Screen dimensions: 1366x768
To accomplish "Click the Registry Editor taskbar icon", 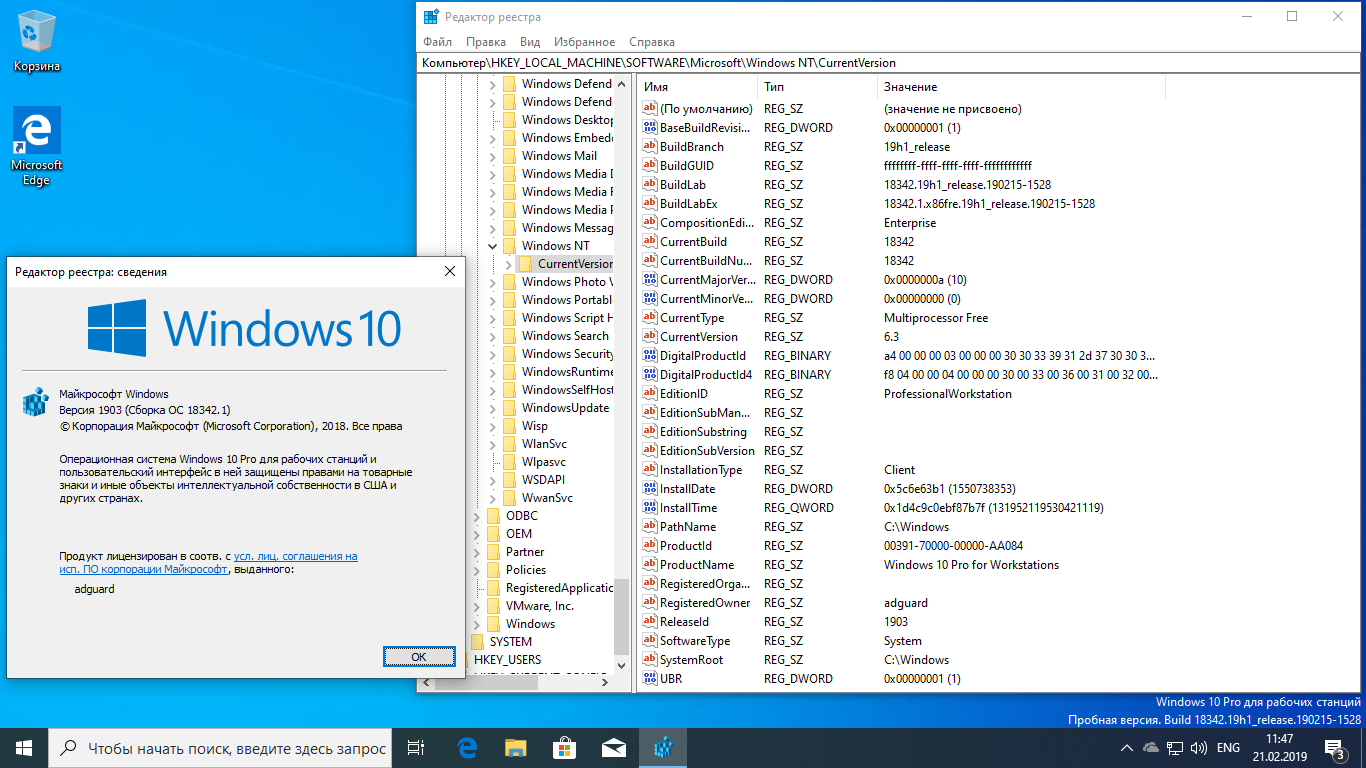I will click(663, 748).
